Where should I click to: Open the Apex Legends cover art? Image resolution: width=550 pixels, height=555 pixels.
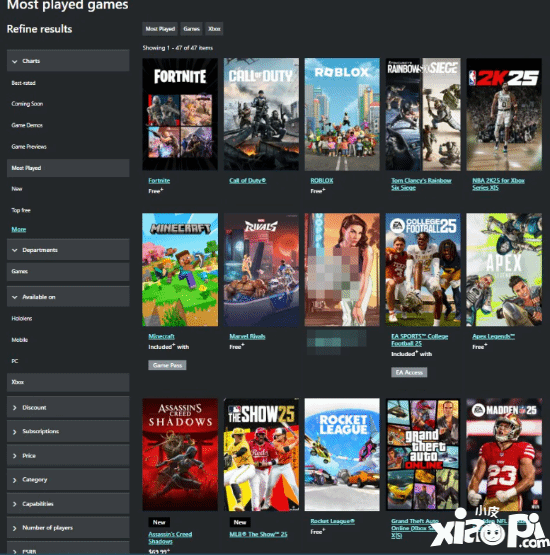504,269
